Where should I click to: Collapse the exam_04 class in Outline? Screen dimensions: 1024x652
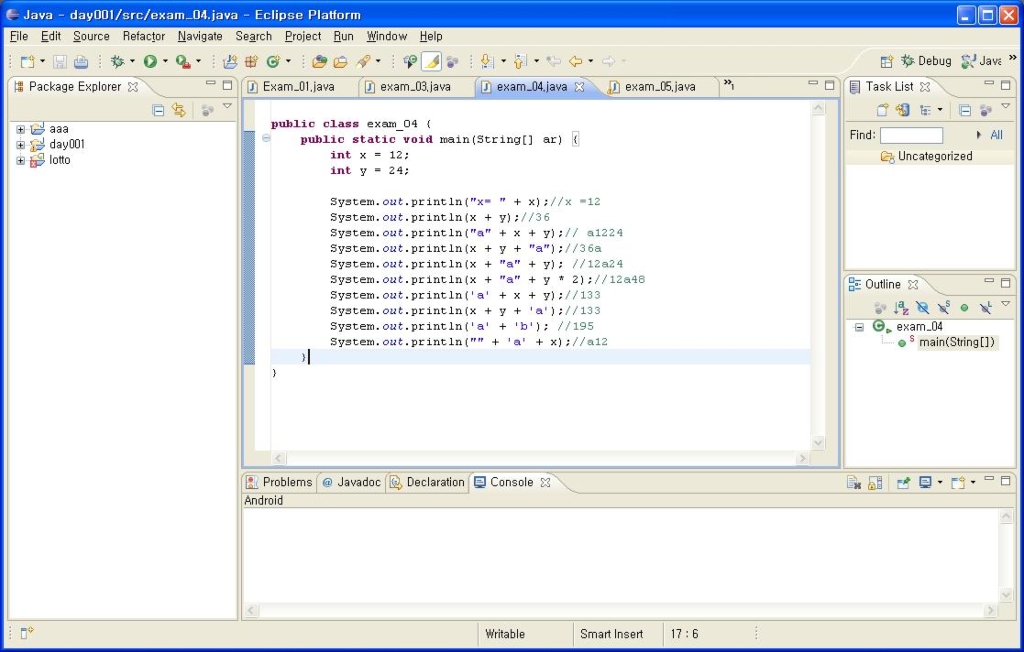859,327
